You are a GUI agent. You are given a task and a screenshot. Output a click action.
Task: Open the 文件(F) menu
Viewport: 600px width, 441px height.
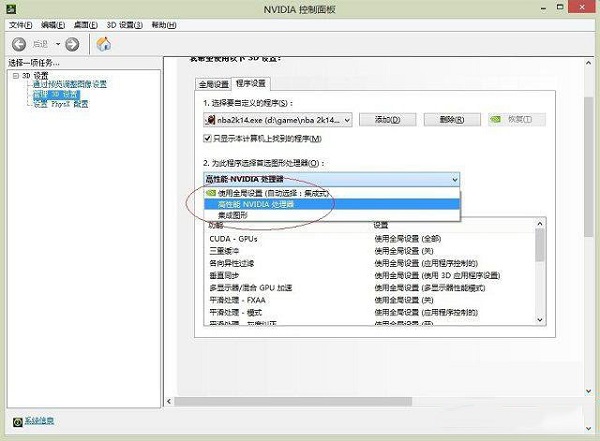21,25
